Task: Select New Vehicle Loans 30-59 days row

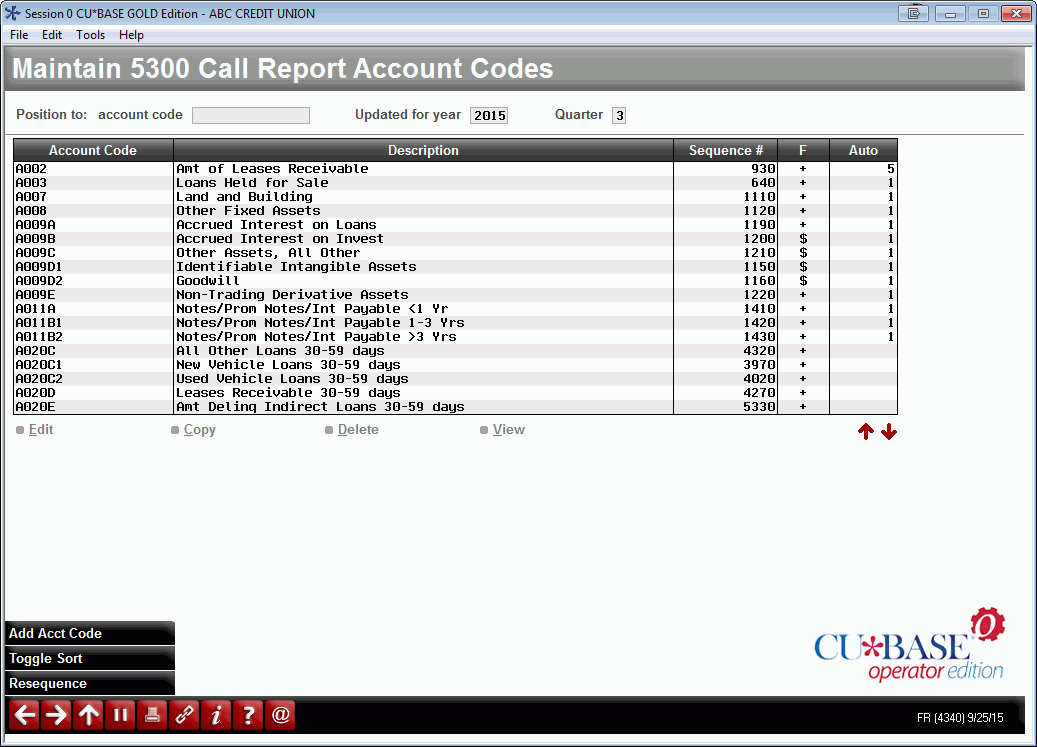Action: [x=455, y=365]
